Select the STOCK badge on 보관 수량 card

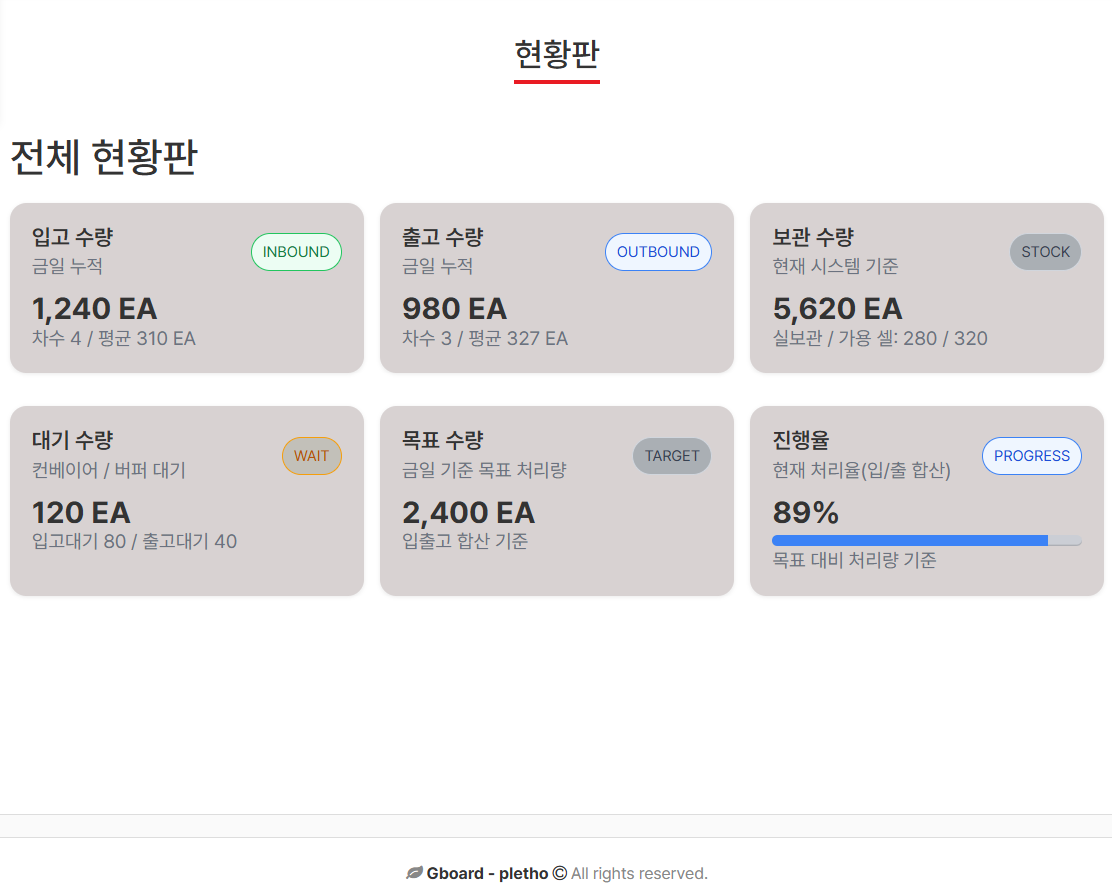[1045, 252]
